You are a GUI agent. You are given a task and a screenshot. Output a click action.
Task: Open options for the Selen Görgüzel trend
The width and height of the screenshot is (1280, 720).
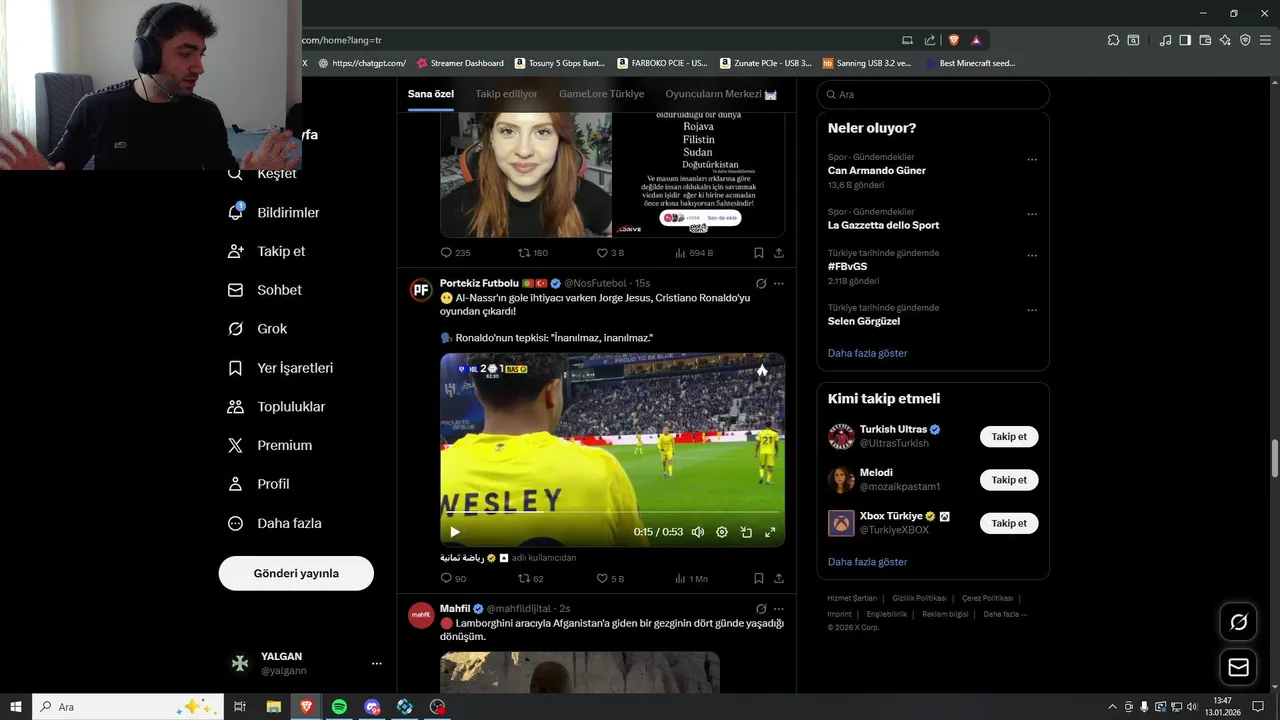pyautogui.click(x=1032, y=310)
